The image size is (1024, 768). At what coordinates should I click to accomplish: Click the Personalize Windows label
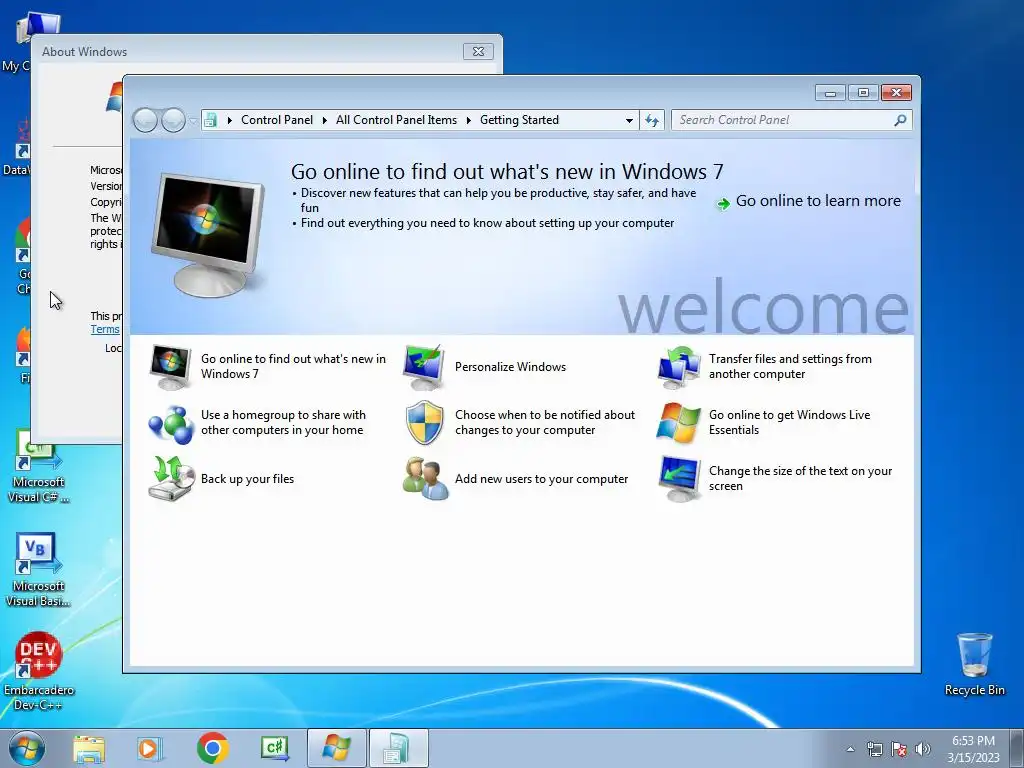point(510,366)
